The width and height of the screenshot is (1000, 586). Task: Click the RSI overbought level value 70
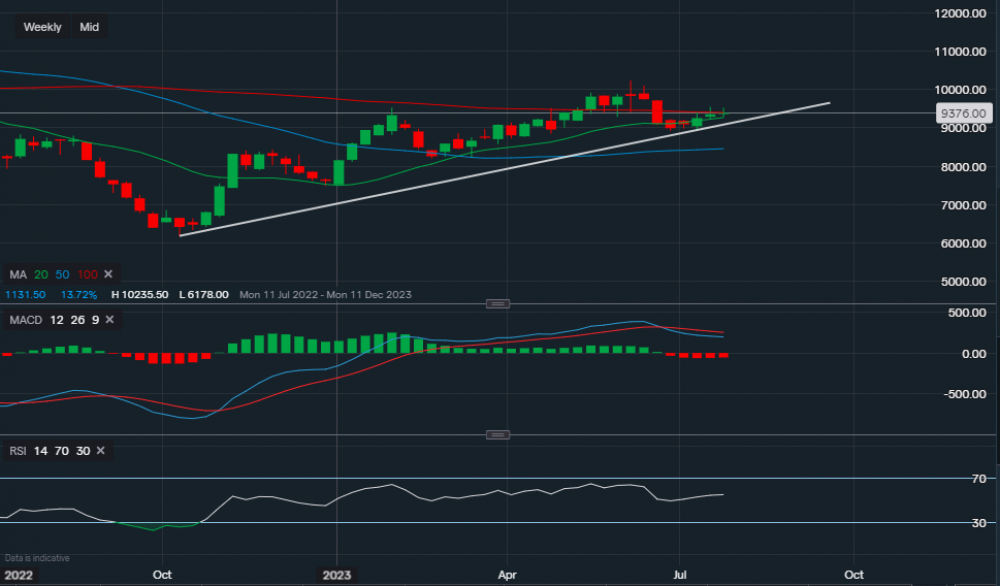click(x=60, y=451)
